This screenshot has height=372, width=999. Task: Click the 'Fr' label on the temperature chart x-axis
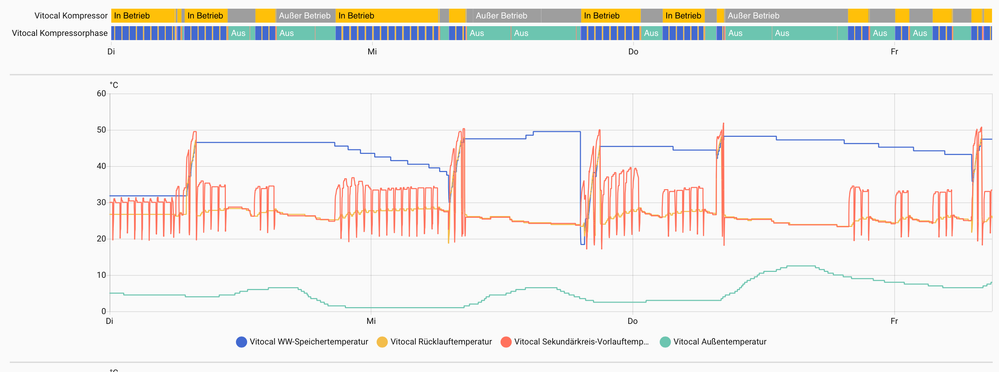click(894, 321)
